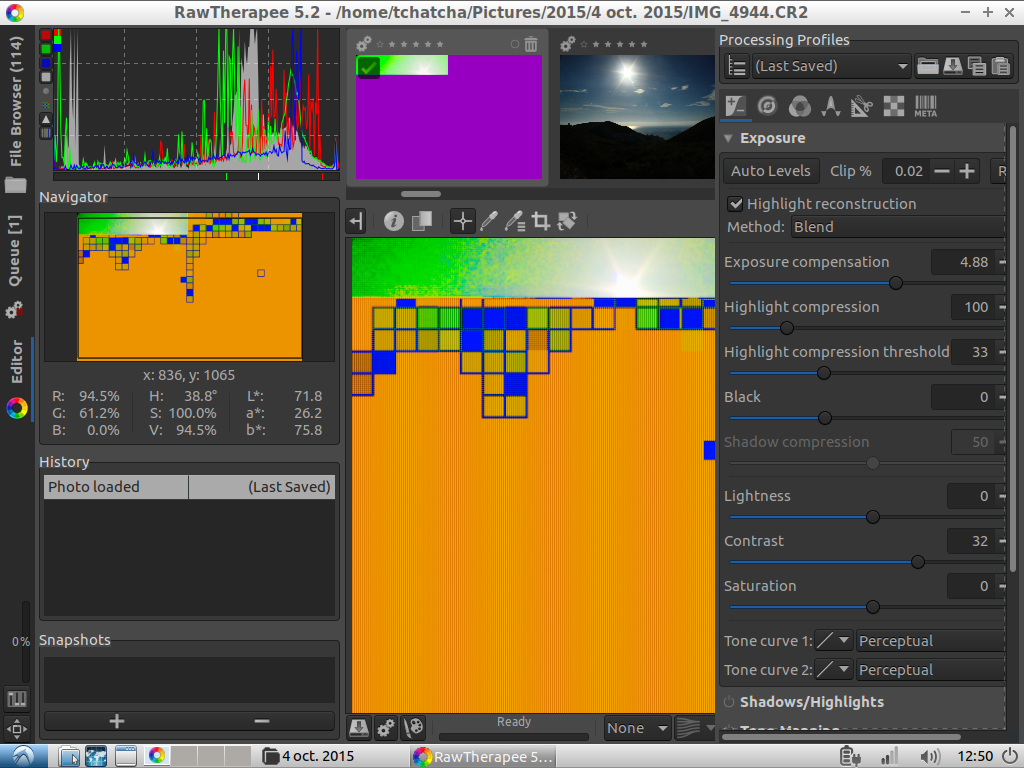
Task: Pick the white balance eyedropper tool
Action: point(488,221)
